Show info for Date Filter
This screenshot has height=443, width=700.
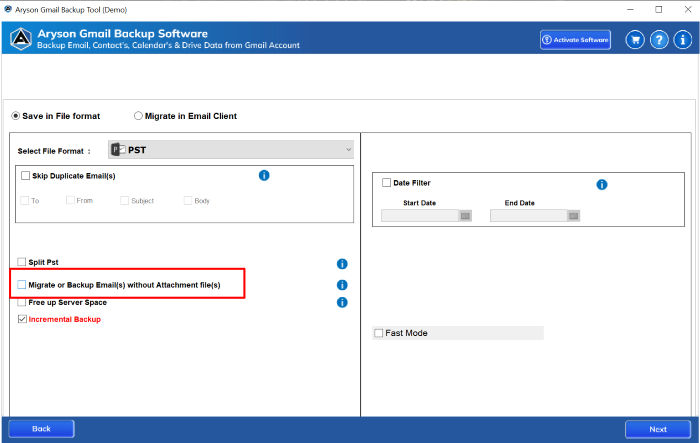(x=602, y=184)
